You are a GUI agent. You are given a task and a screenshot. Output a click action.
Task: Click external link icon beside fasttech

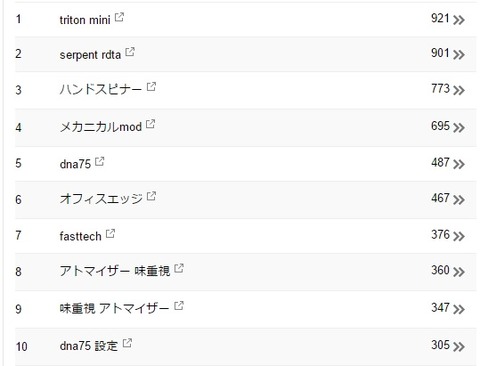pos(110,234)
